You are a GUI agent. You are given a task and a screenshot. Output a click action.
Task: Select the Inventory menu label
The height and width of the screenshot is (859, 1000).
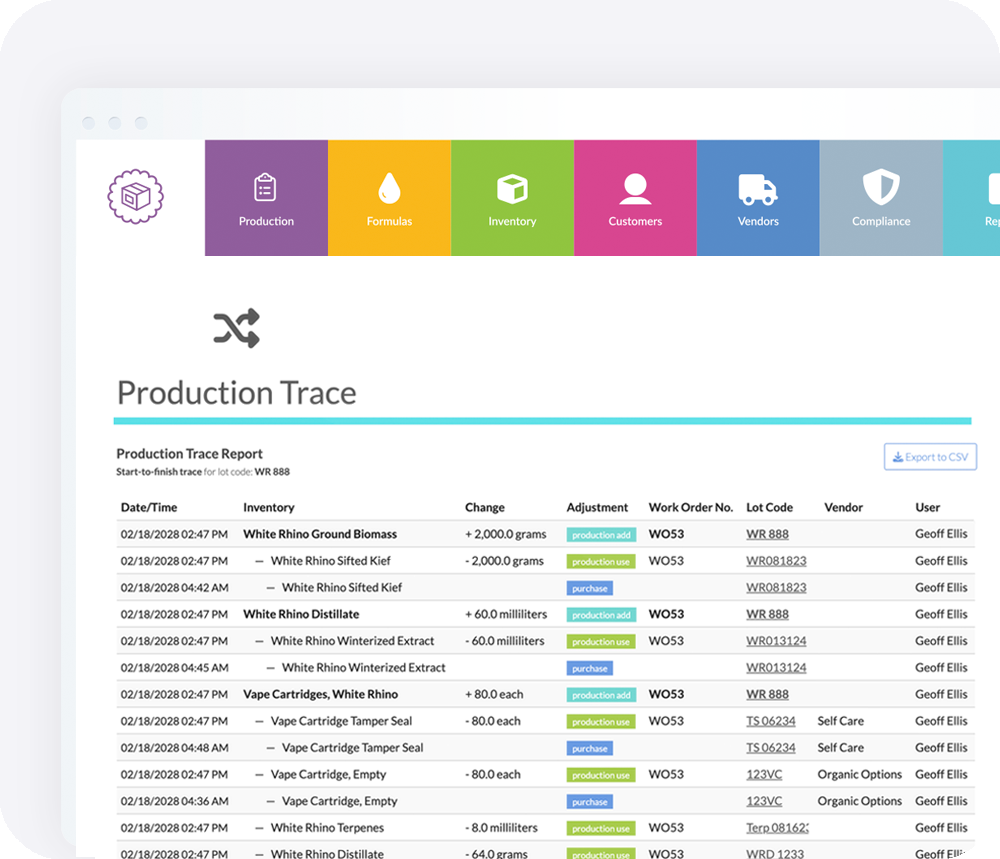(512, 221)
